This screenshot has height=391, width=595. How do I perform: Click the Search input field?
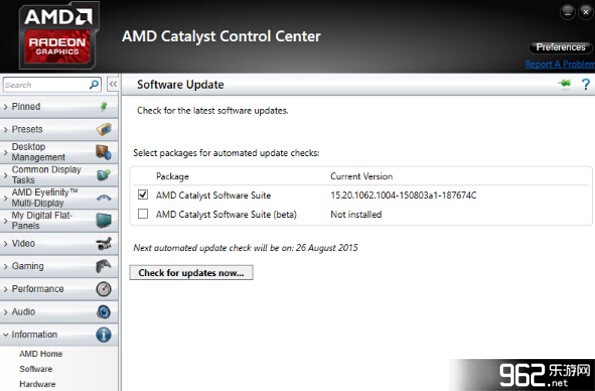click(x=46, y=85)
